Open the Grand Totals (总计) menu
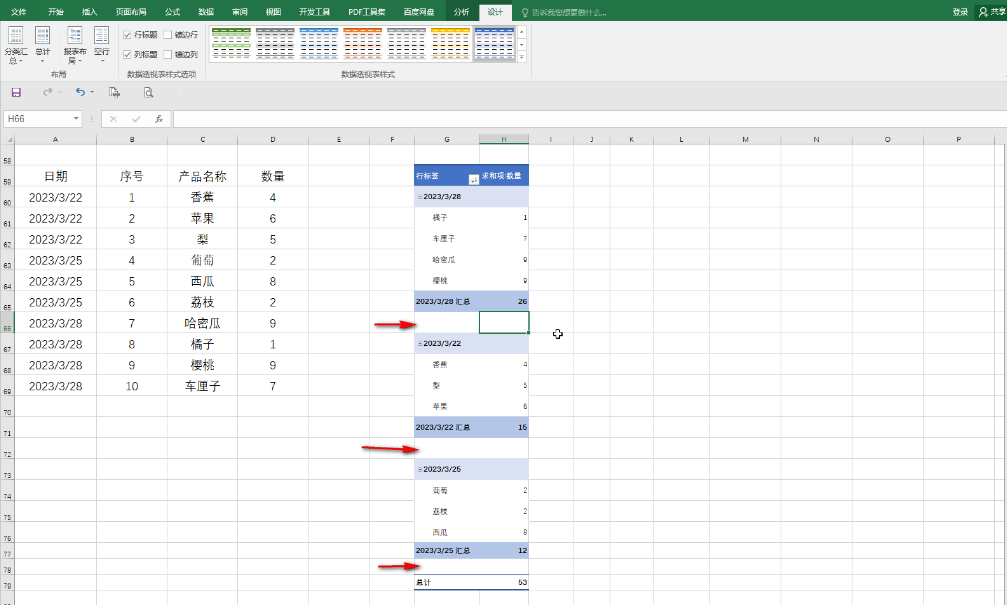1007x605 pixels. (42, 46)
